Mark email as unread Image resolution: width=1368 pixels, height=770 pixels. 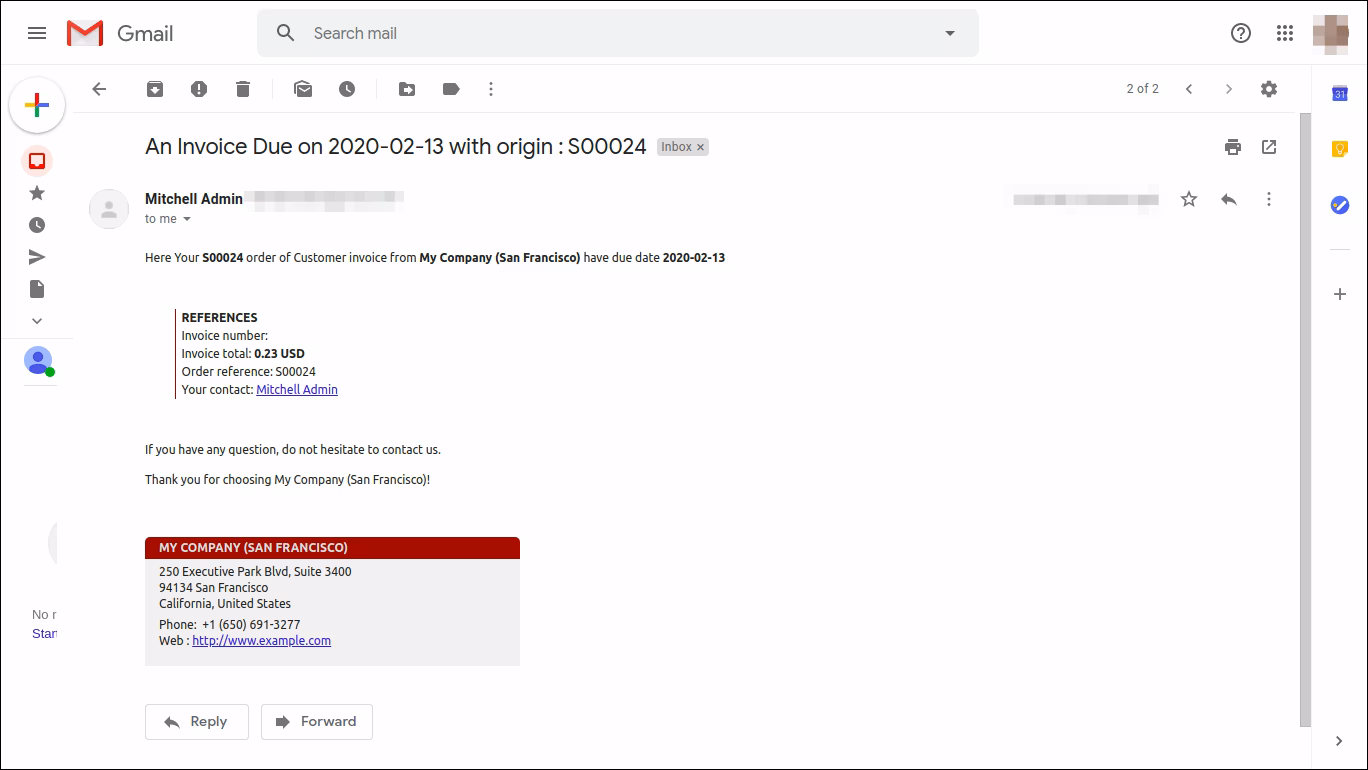303,89
